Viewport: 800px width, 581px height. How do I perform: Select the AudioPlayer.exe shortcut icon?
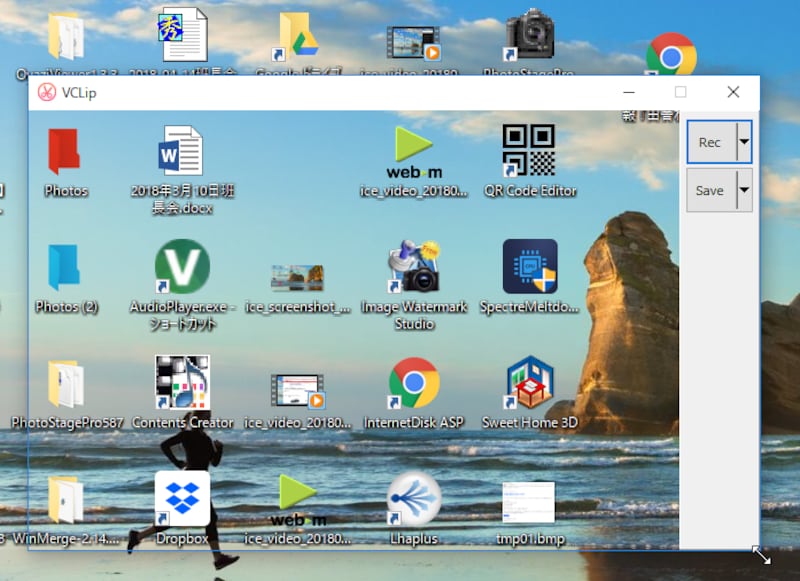[182, 266]
